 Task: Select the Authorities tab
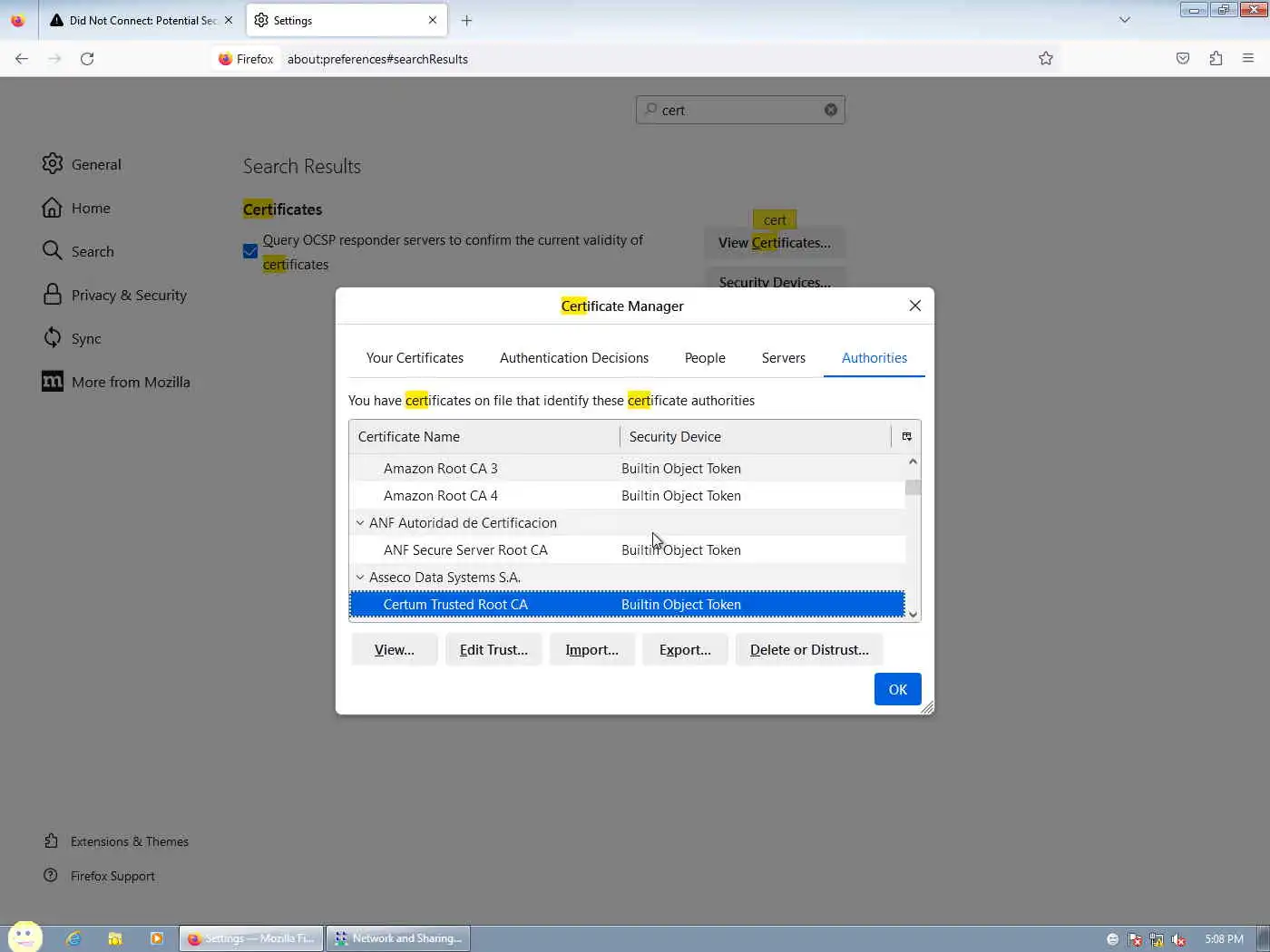(874, 358)
